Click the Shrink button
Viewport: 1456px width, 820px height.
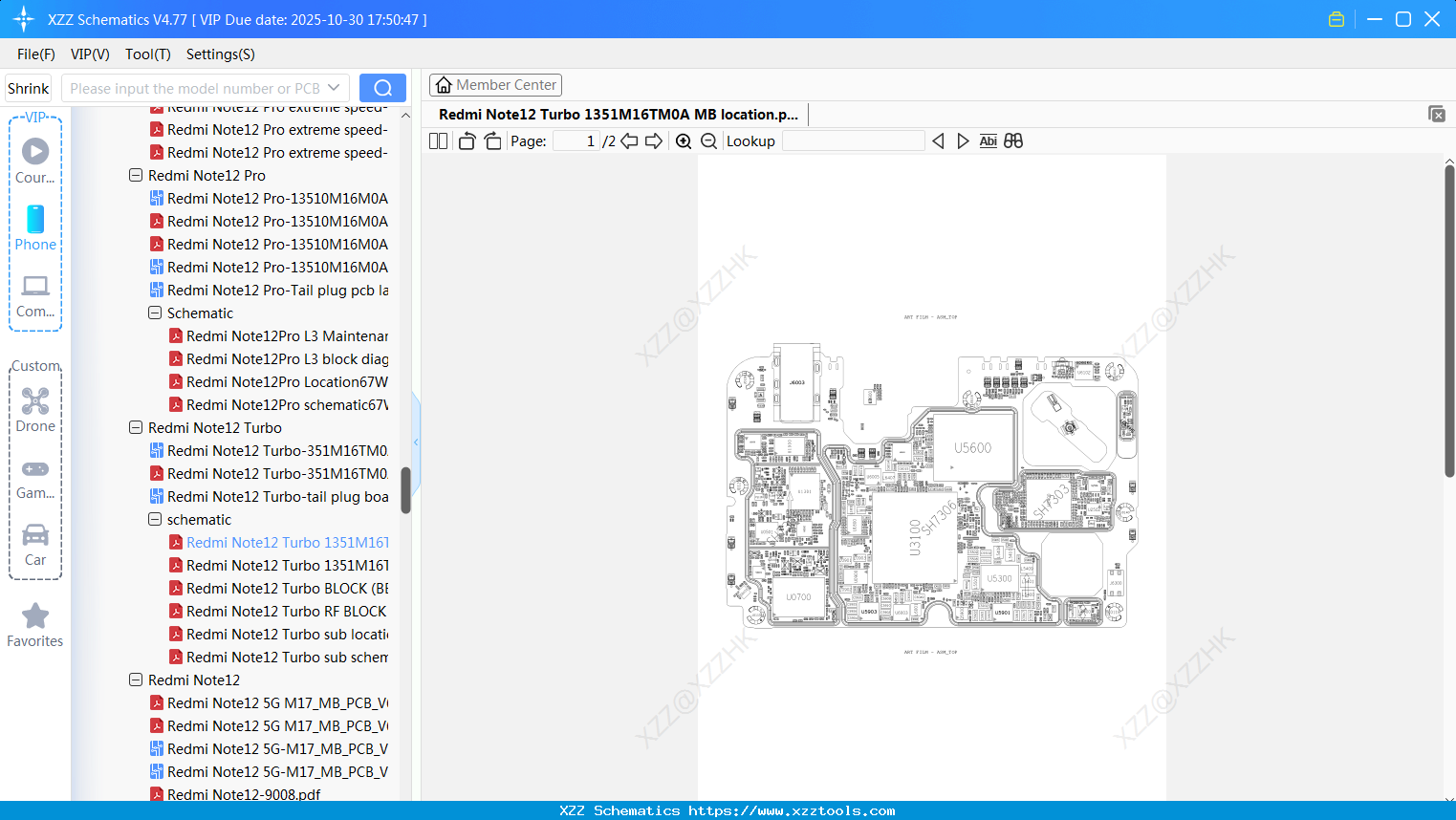tap(27, 87)
